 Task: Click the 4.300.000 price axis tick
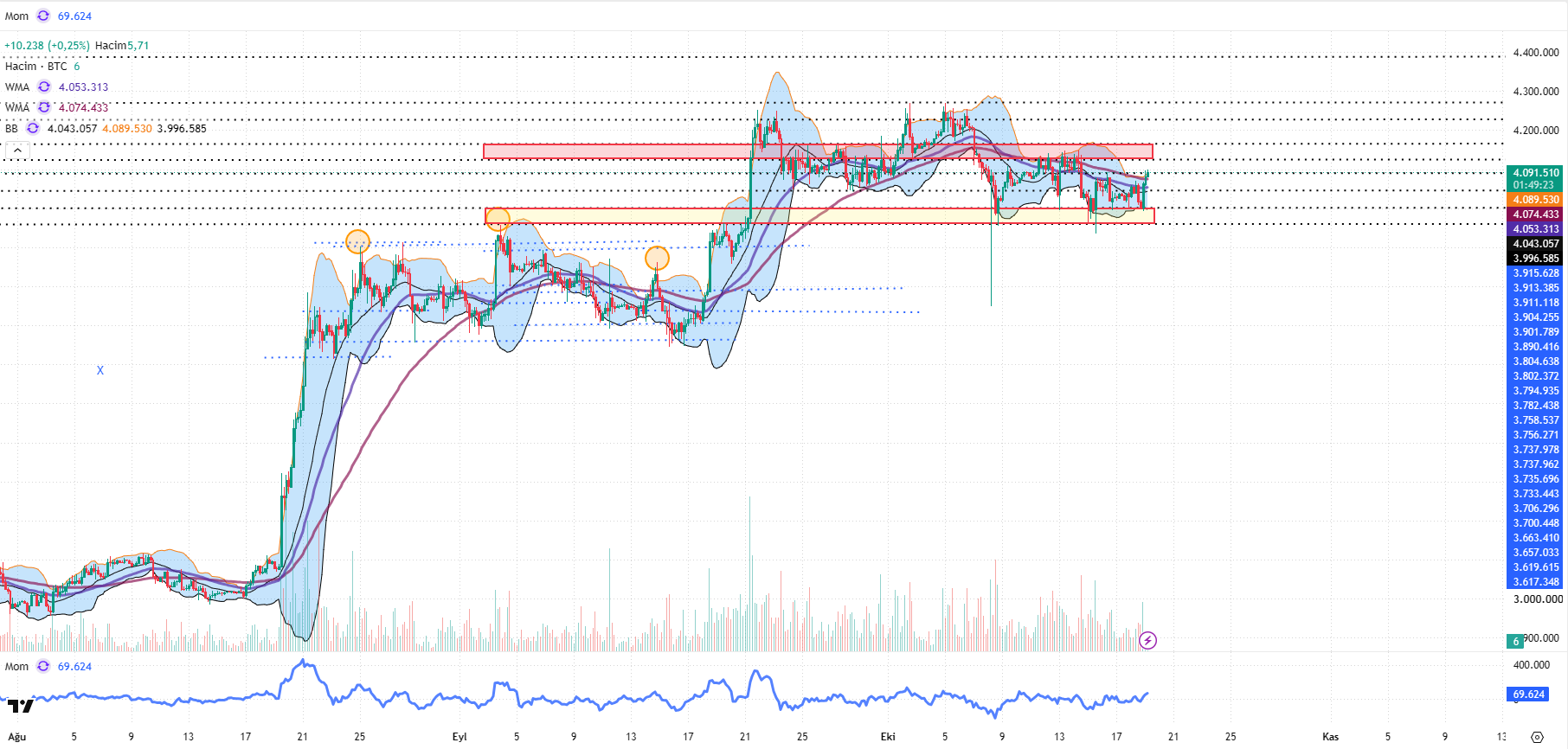1536,91
